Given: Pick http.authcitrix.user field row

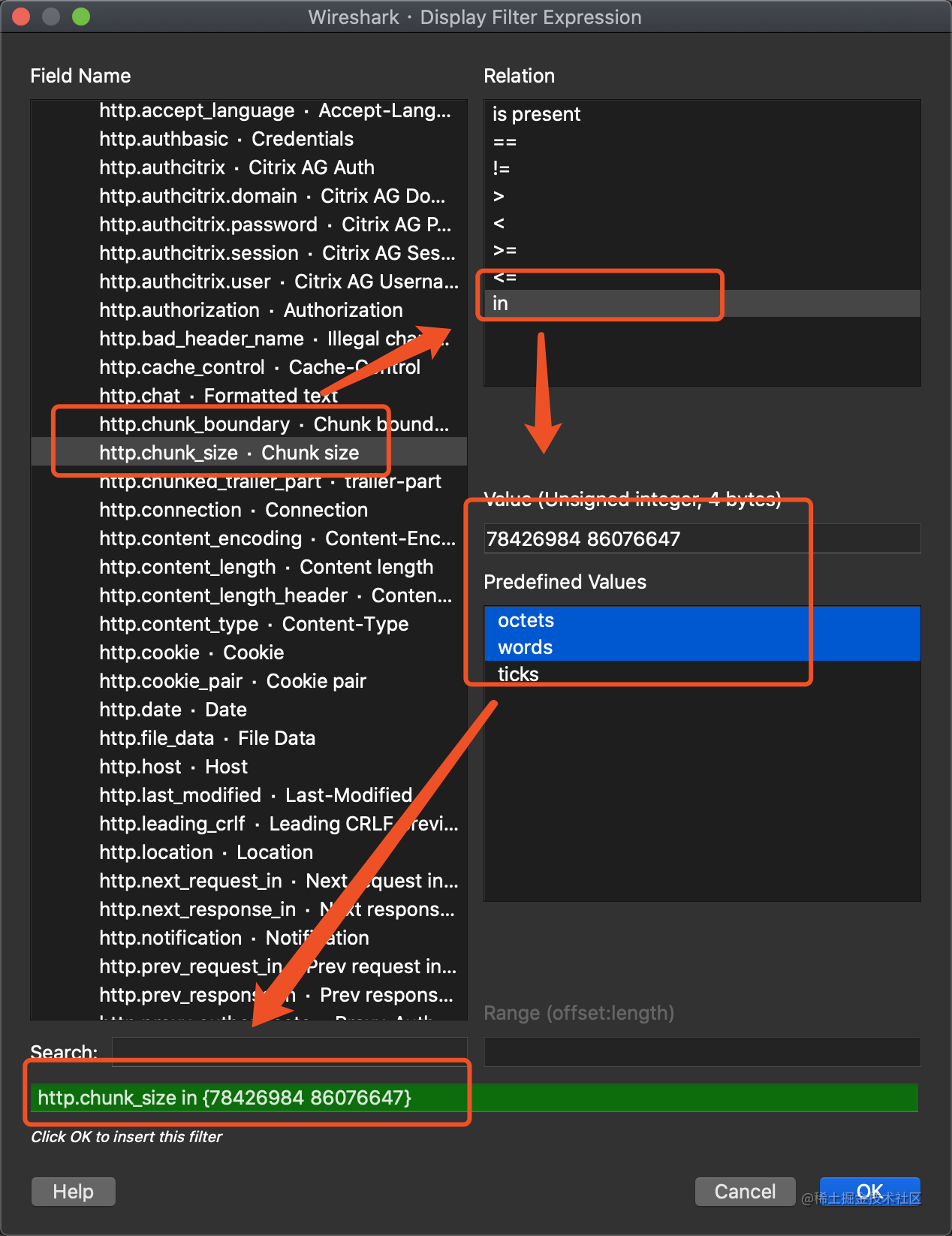Looking at the screenshot, I should [x=249, y=282].
